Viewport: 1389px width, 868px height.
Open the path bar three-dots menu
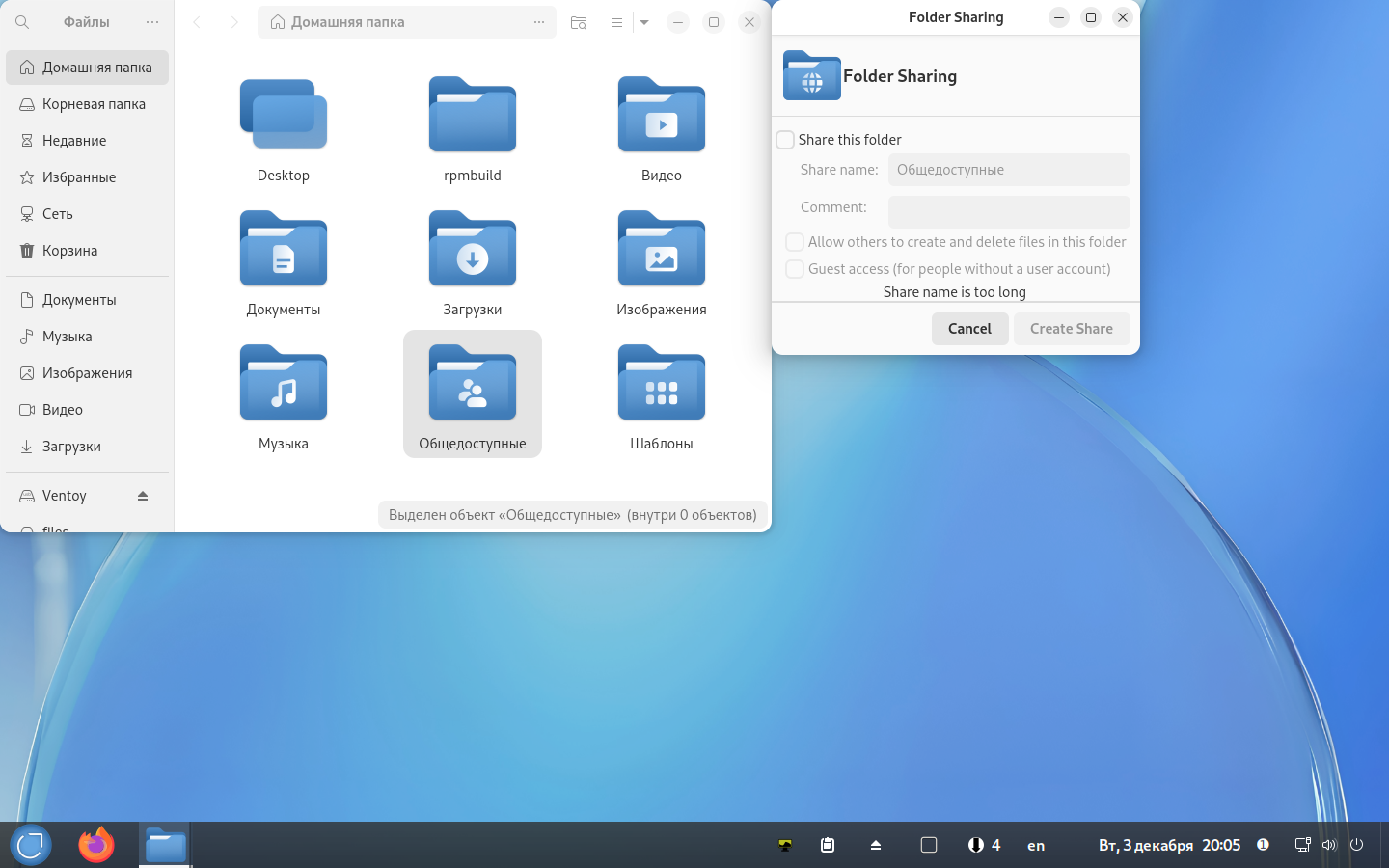click(x=538, y=22)
